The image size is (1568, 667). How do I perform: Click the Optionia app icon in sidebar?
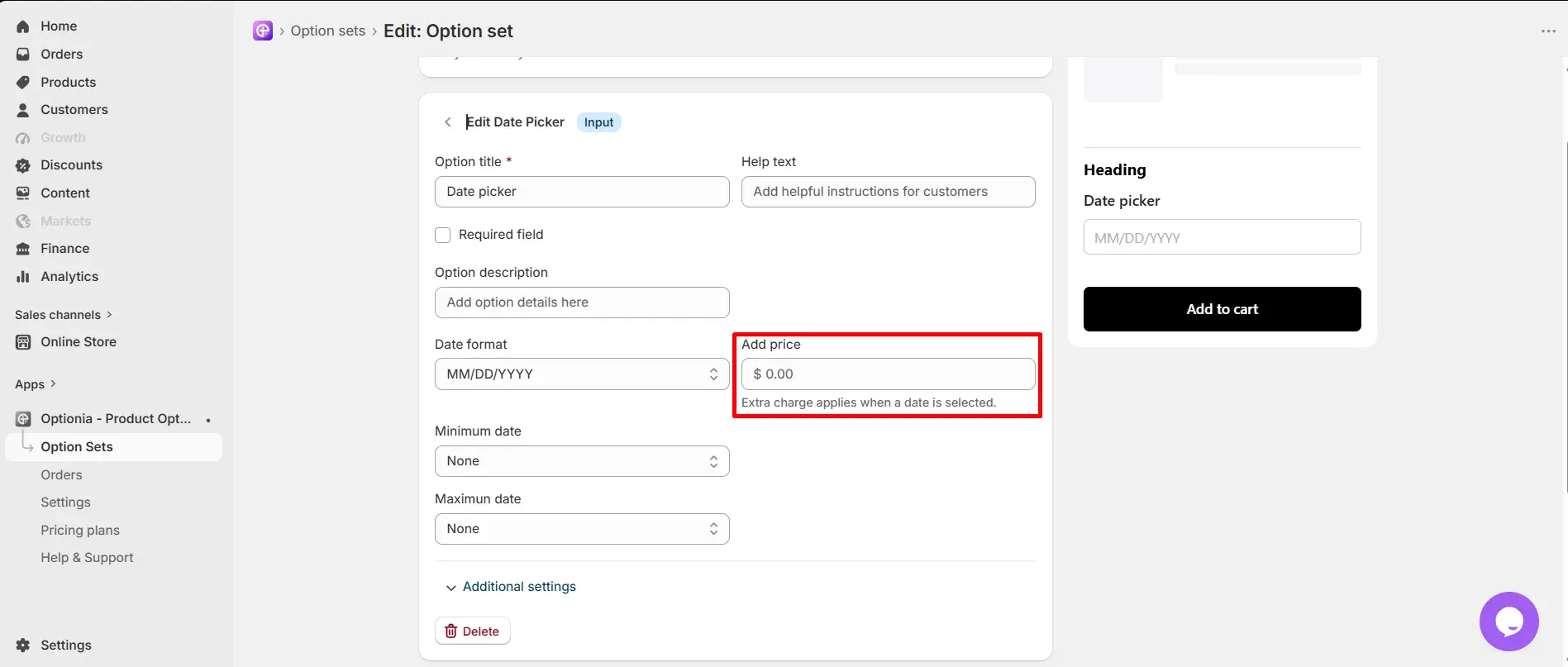pos(23,419)
